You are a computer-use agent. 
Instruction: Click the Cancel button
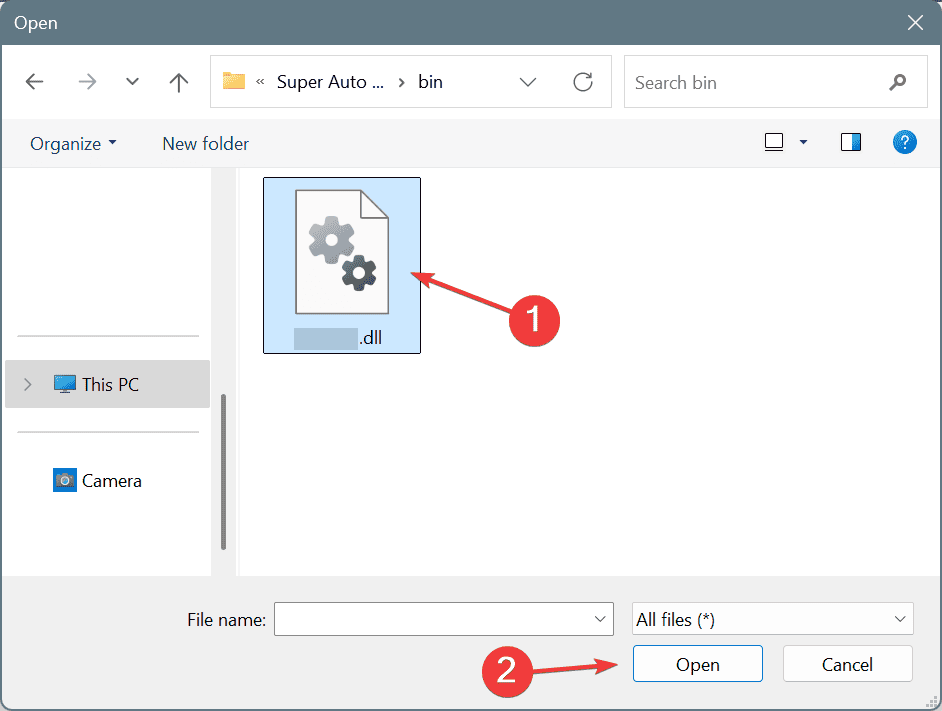847,664
